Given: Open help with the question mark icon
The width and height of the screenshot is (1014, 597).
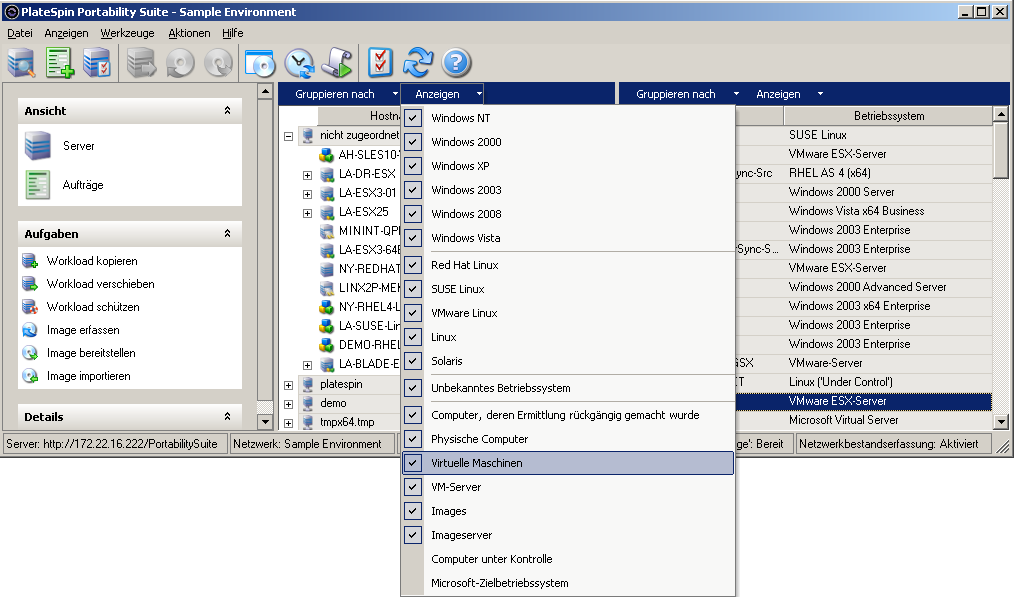Looking at the screenshot, I should (456, 63).
